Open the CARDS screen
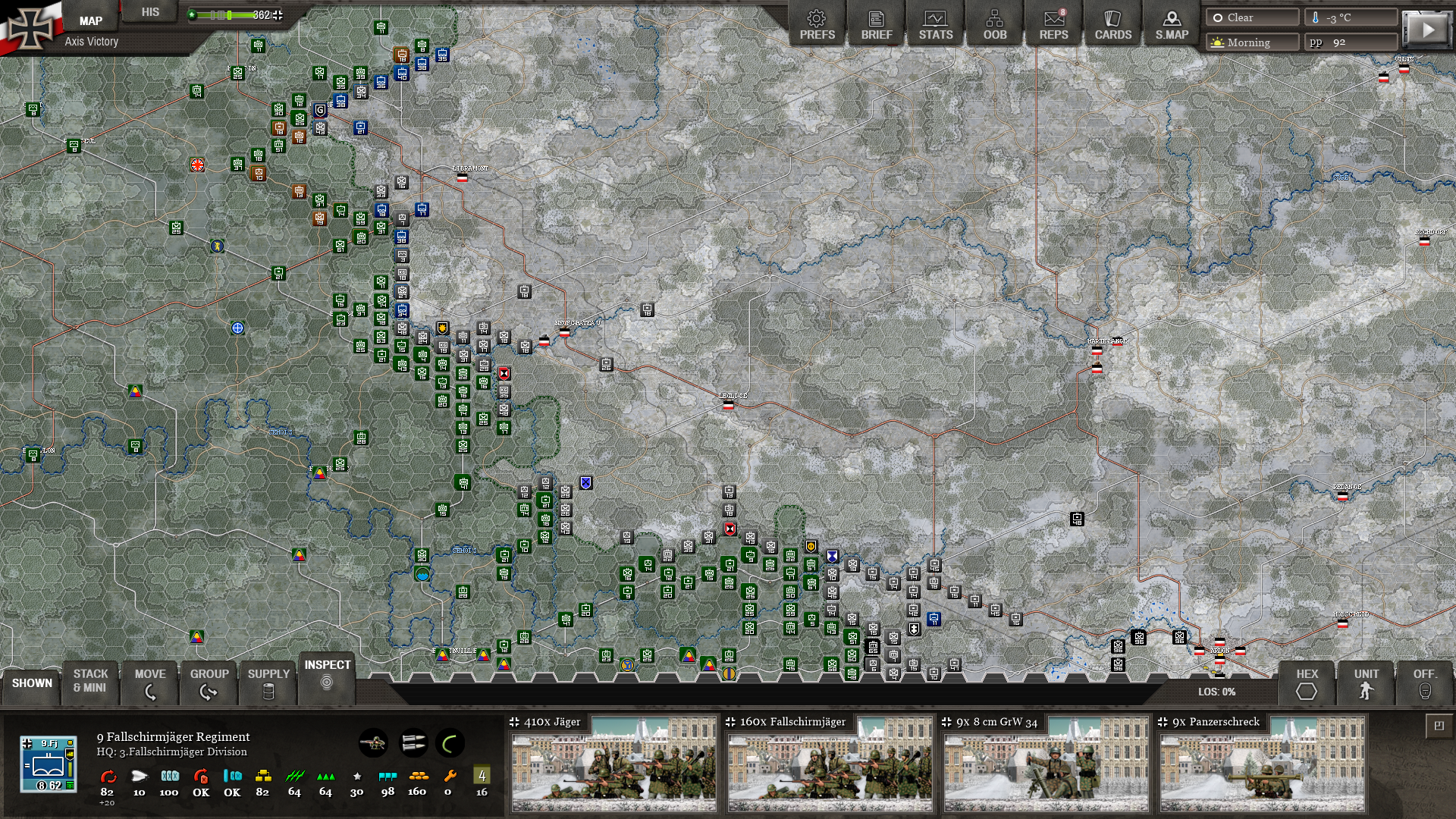 pyautogui.click(x=1112, y=25)
